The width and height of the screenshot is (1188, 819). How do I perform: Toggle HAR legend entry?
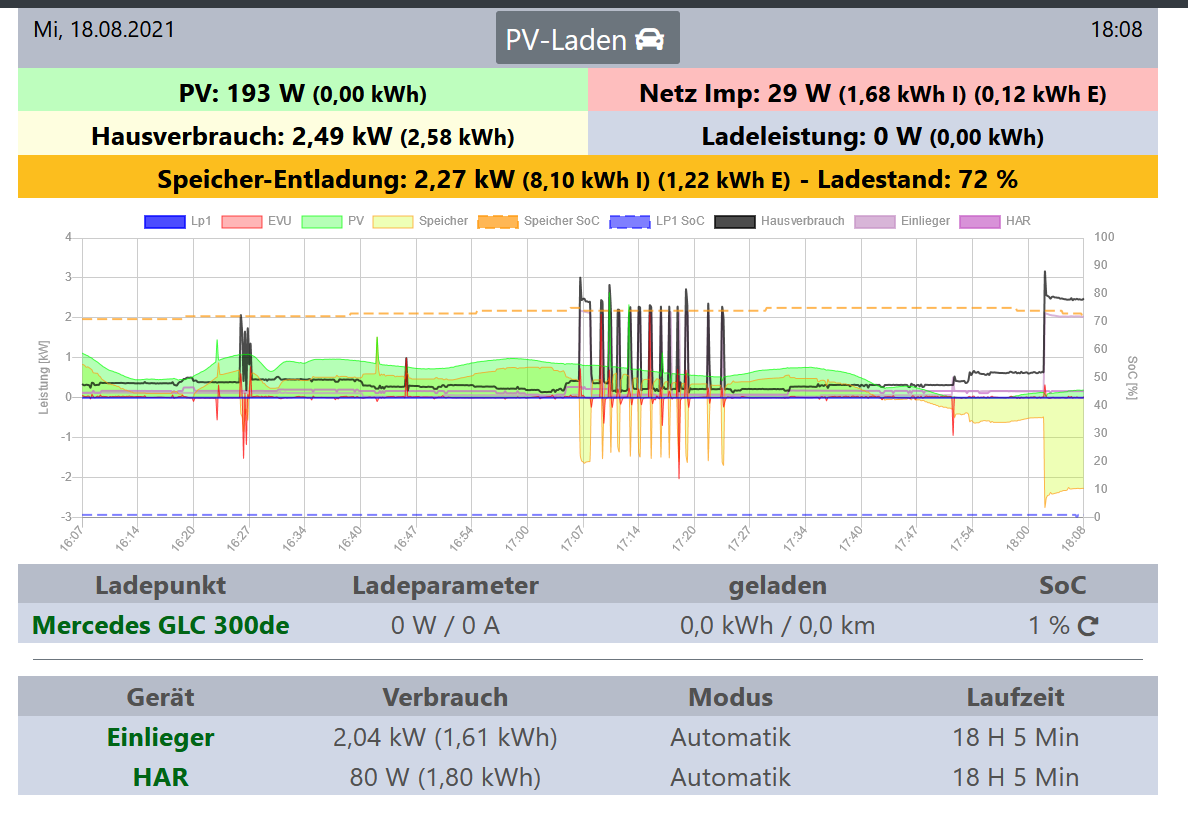point(981,221)
